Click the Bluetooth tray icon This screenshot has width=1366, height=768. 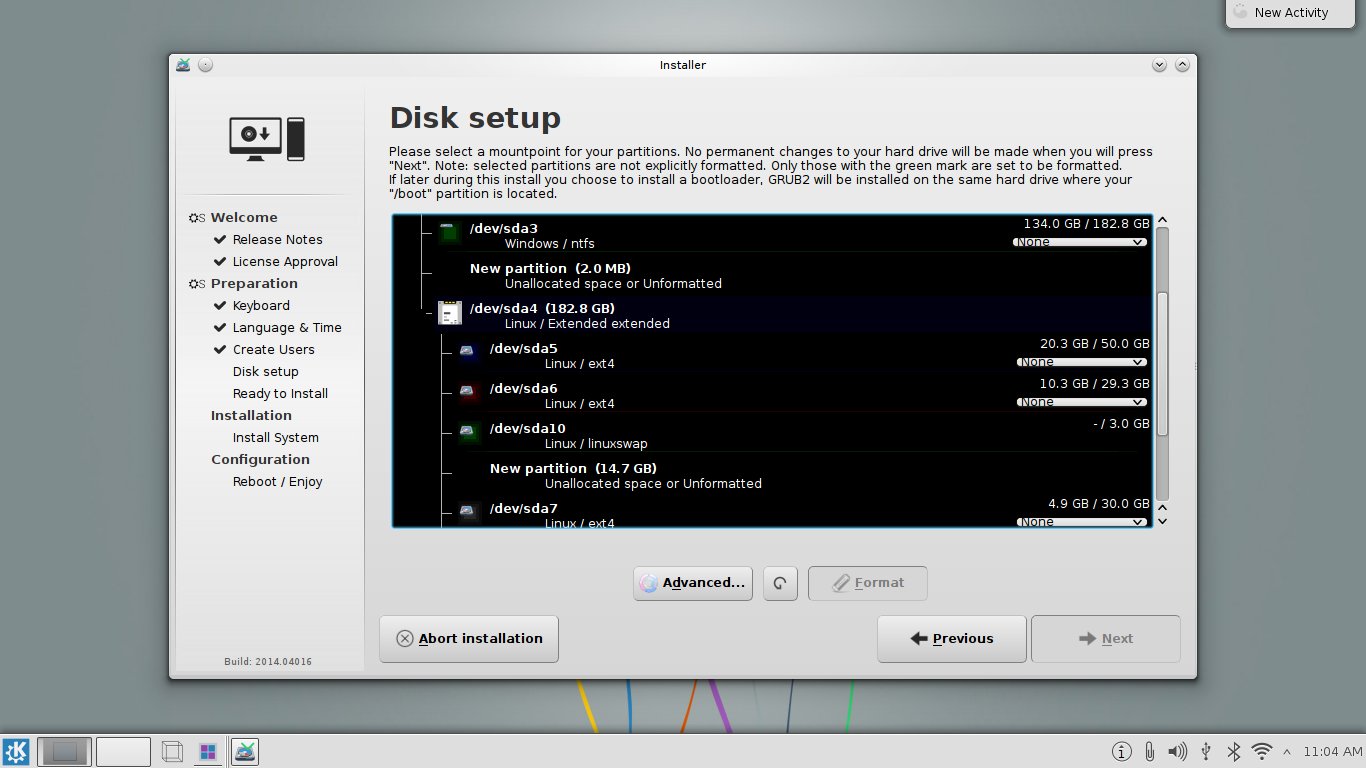[1234, 751]
